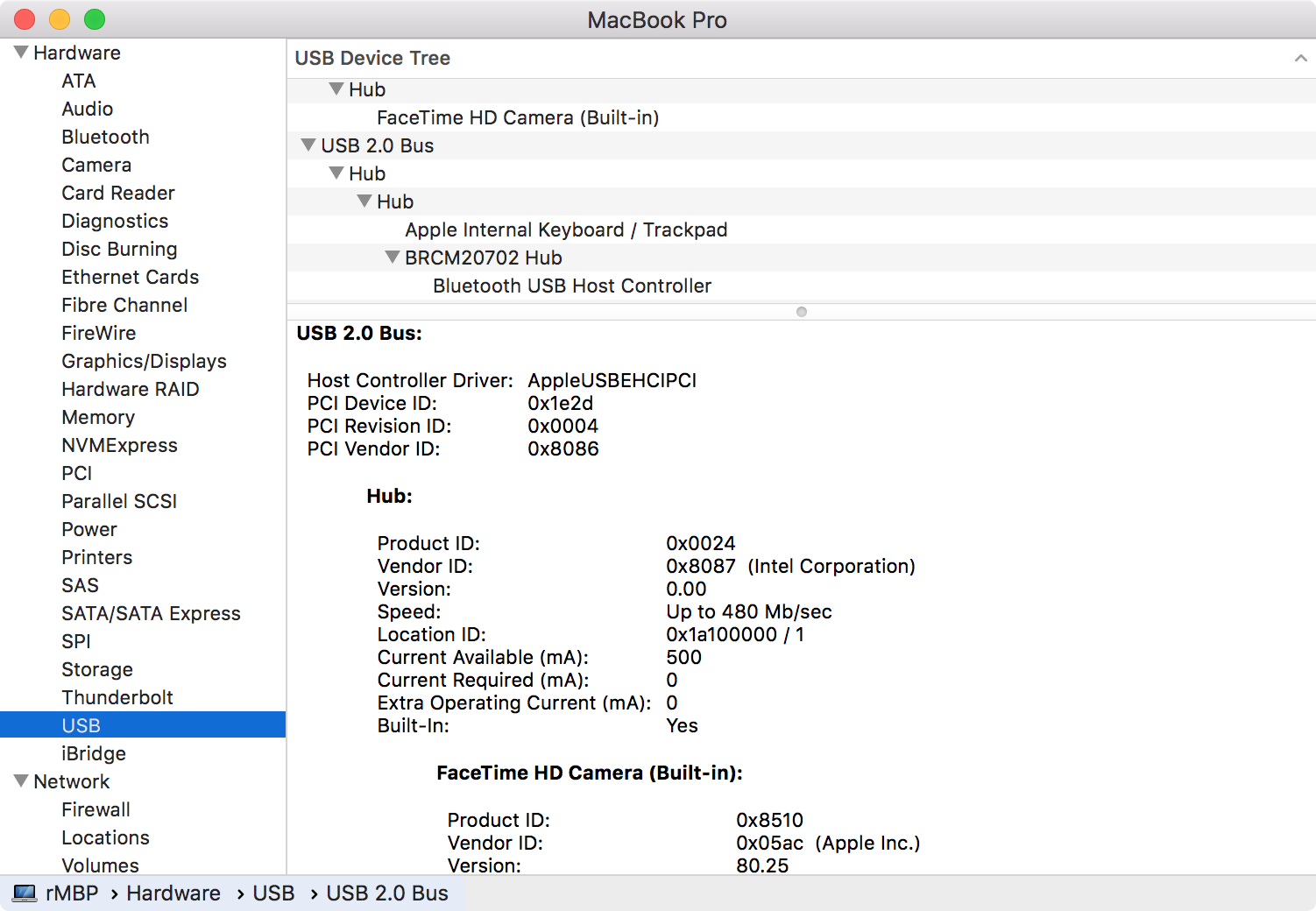
Task: Select FaceTime HD Camera in device tree
Action: [x=517, y=117]
